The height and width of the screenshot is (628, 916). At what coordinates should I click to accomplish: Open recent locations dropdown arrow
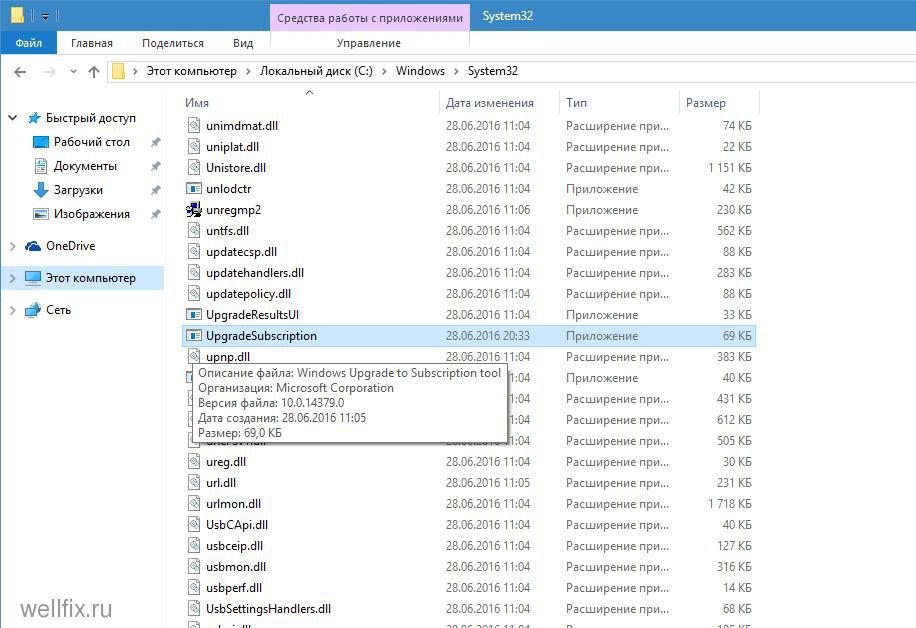click(x=73, y=72)
